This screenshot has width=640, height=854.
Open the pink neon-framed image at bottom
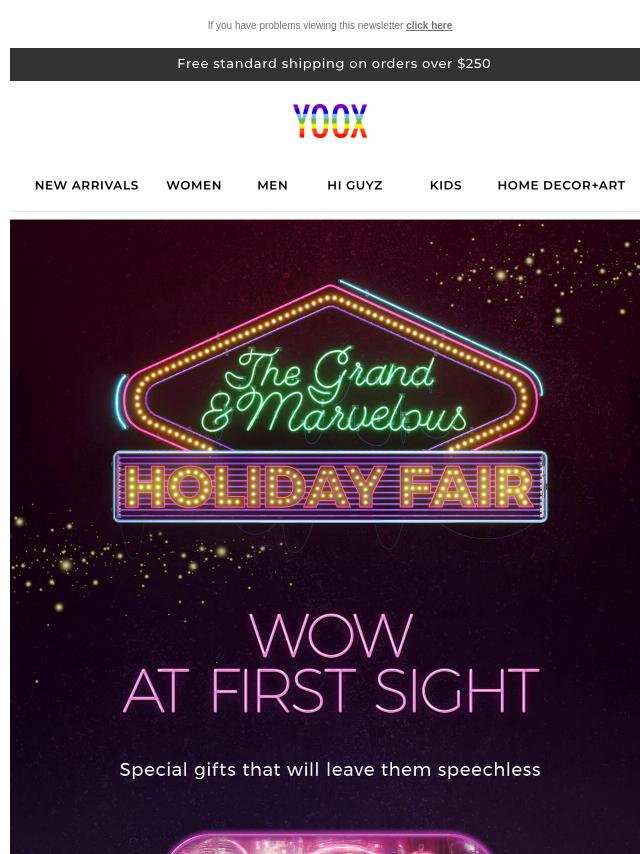[x=331, y=842]
